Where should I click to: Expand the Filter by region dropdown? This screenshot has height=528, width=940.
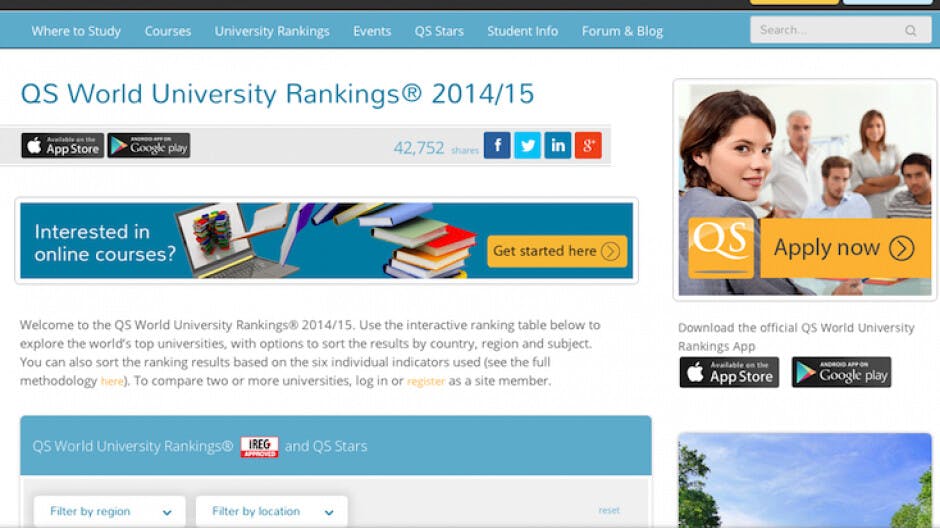click(110, 512)
